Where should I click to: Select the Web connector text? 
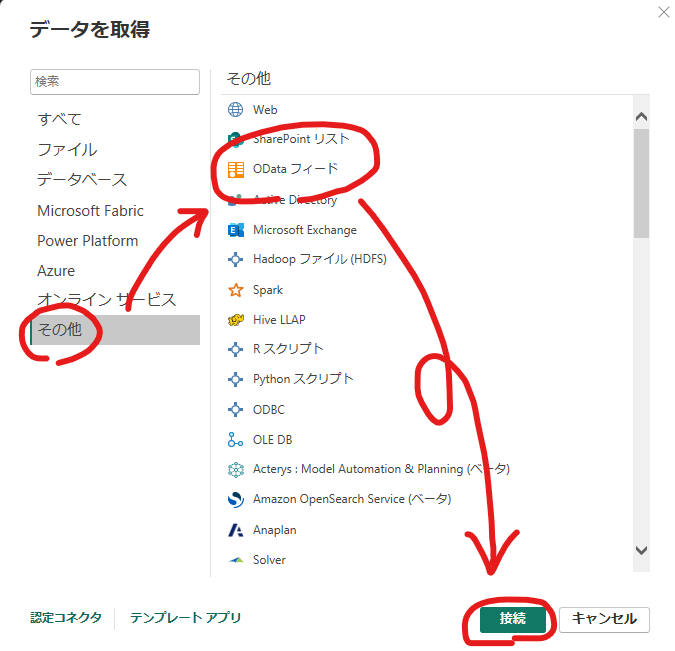265,110
